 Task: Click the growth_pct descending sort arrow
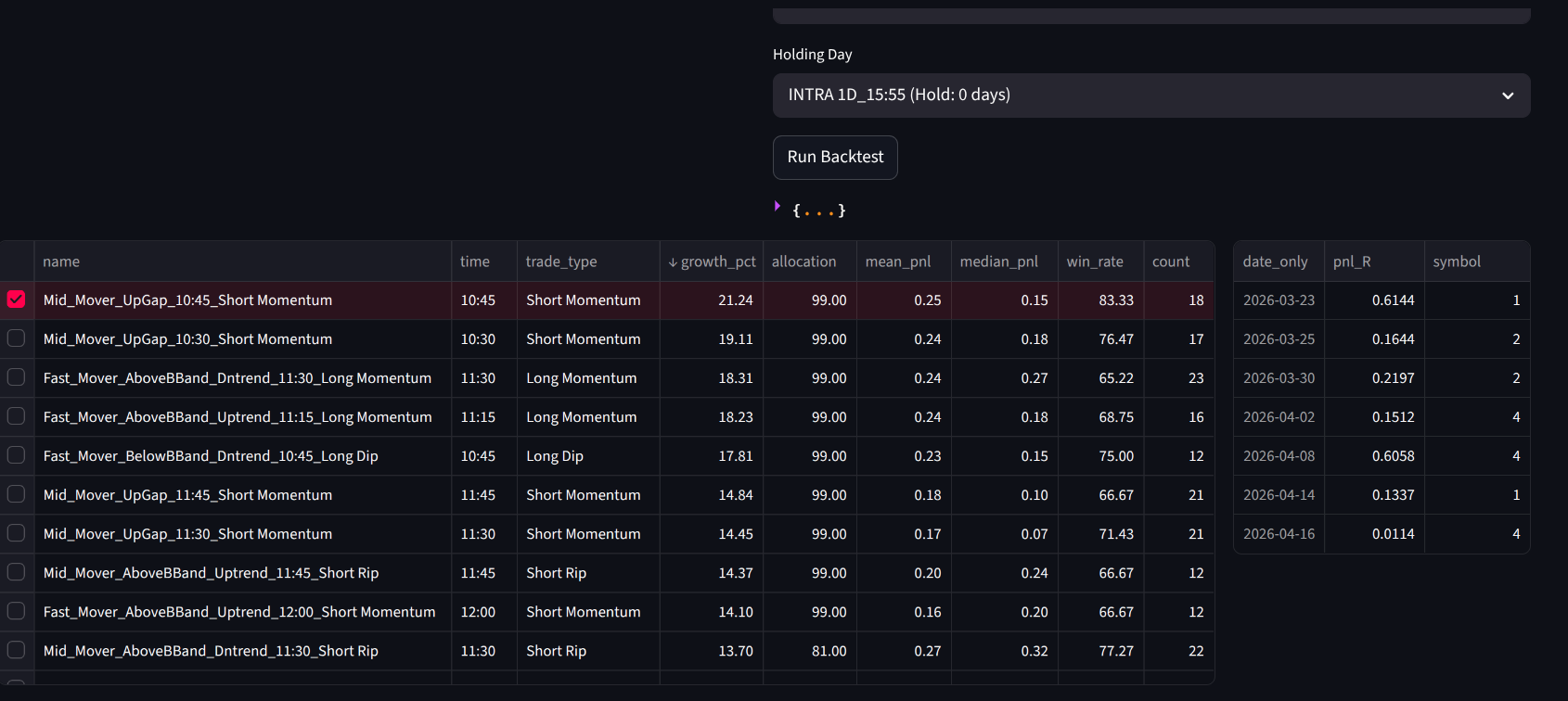[x=673, y=262]
